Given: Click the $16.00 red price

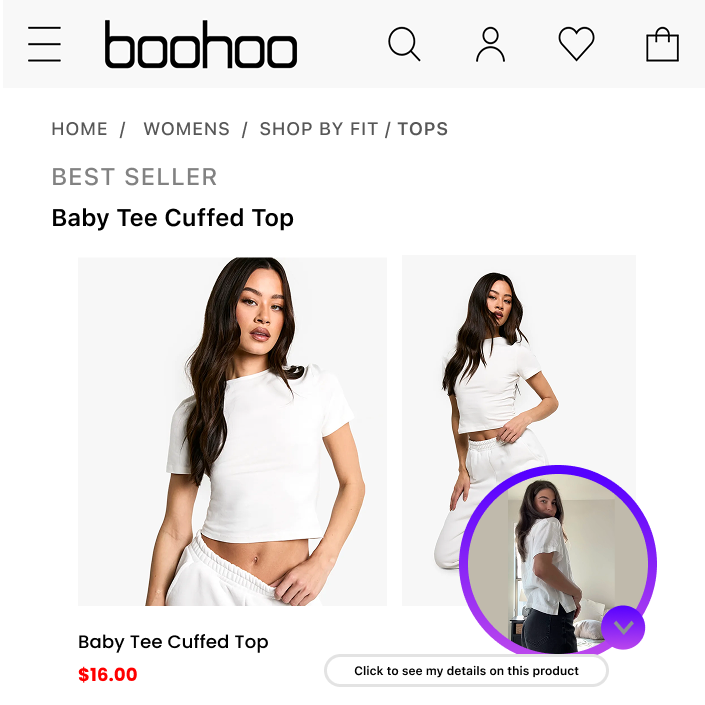Looking at the screenshot, I should (107, 674).
